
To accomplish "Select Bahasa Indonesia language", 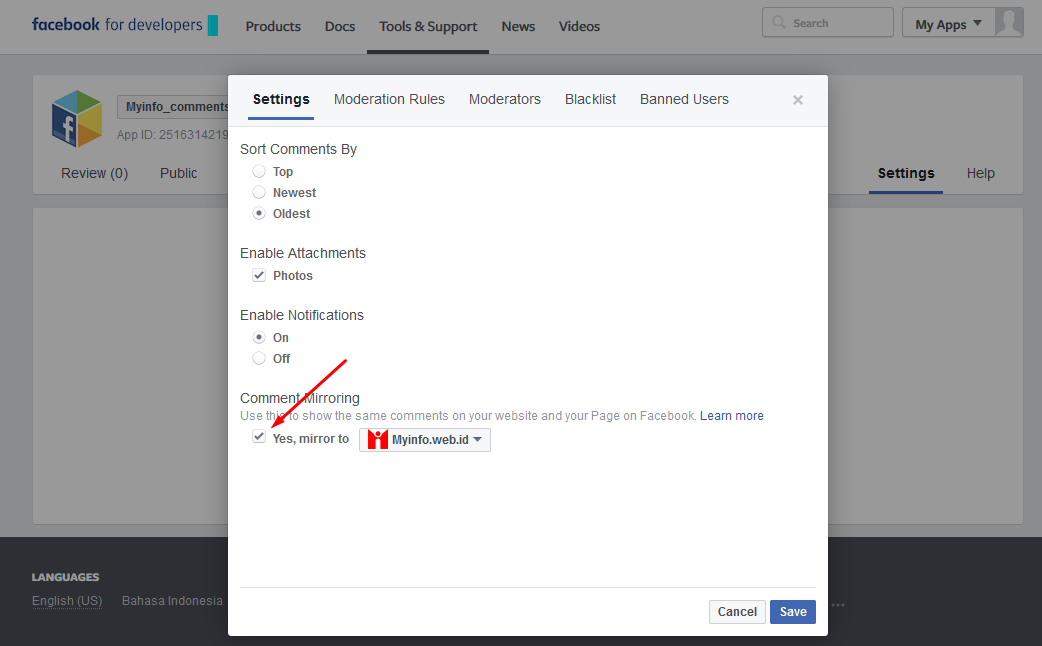I will coord(172,601).
